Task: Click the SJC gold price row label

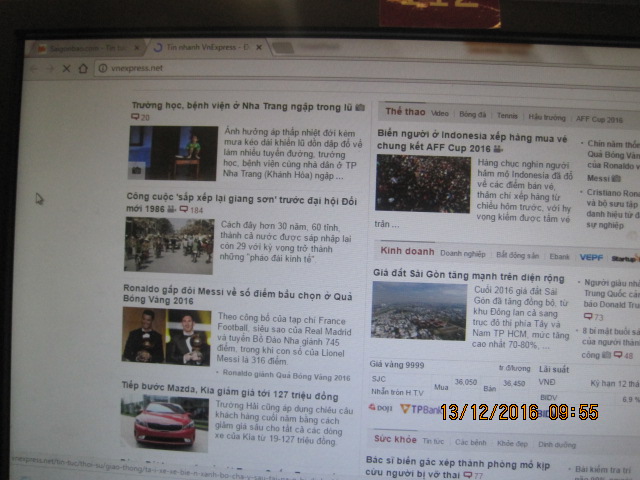Action: coord(379,379)
